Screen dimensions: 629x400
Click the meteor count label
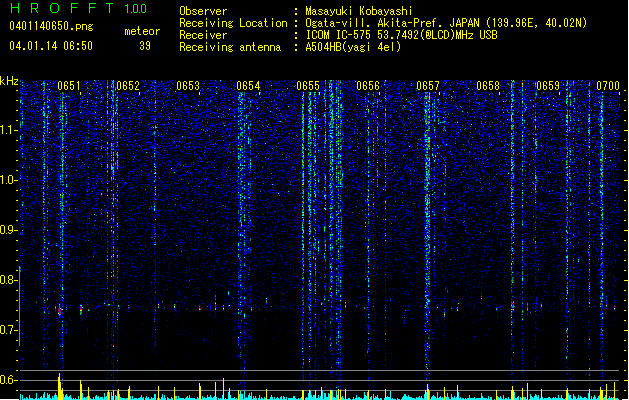[x=142, y=31]
